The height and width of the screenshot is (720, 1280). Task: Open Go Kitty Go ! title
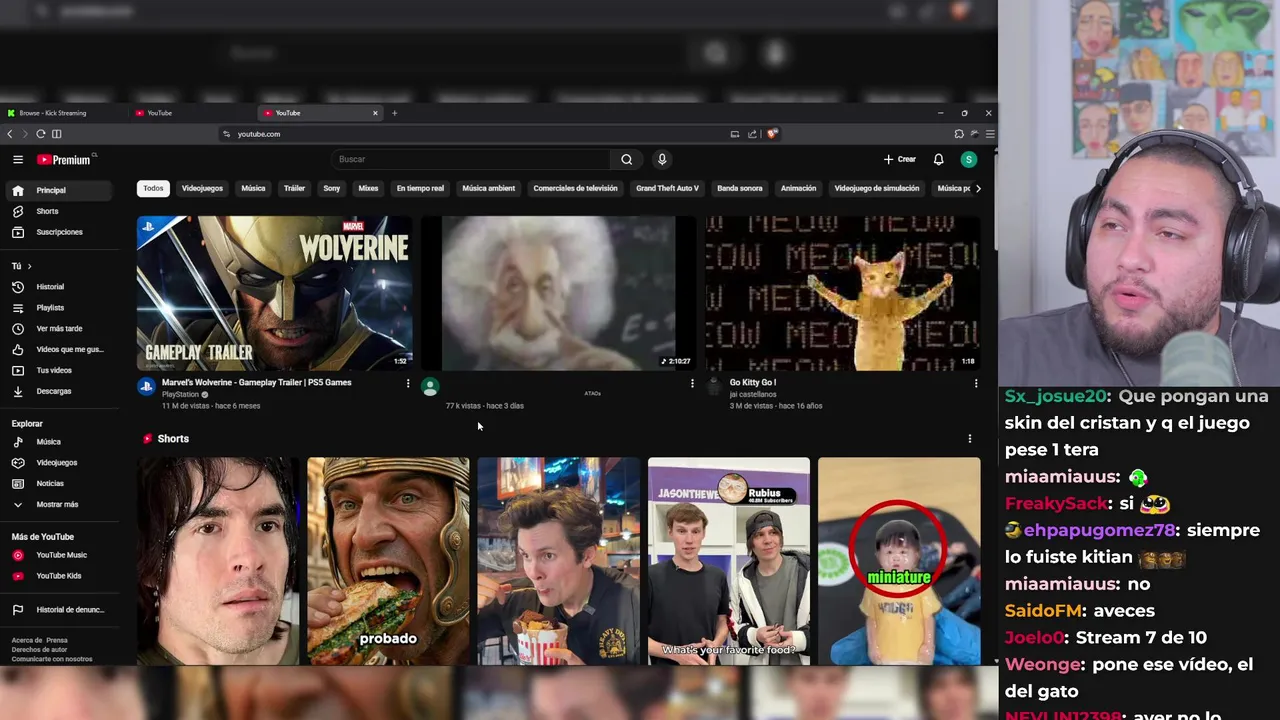point(753,382)
